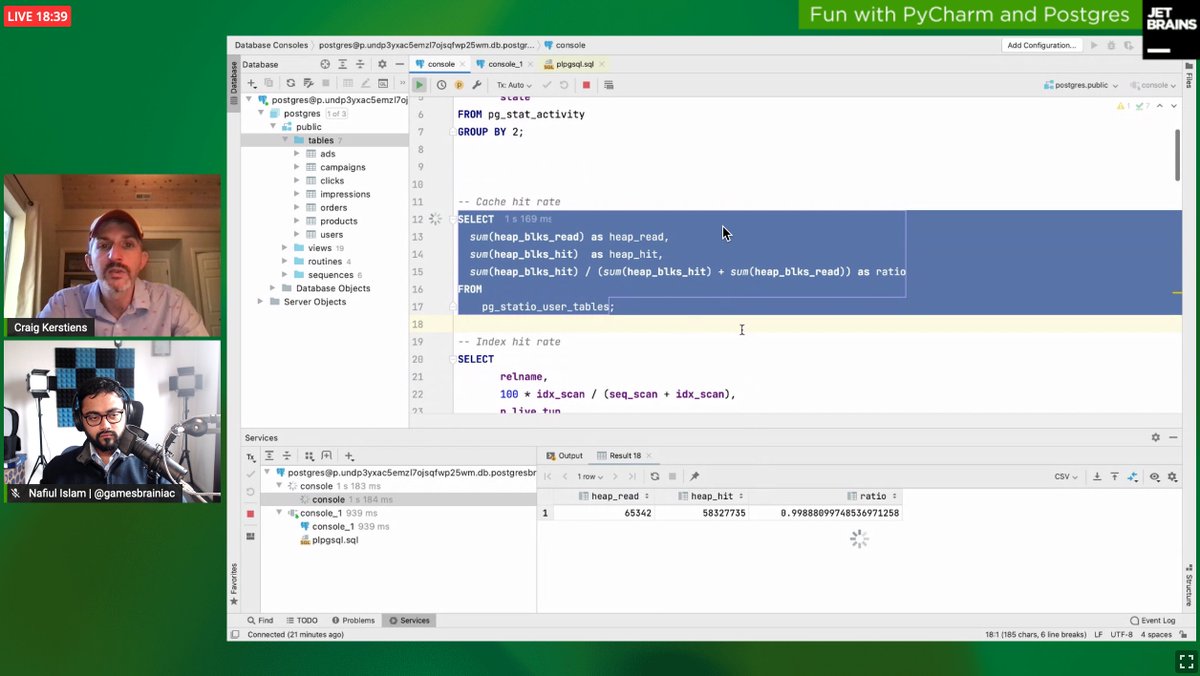Click the scroll-from-editor target icon in Database panel
This screenshot has height=676, width=1200.
(x=325, y=64)
